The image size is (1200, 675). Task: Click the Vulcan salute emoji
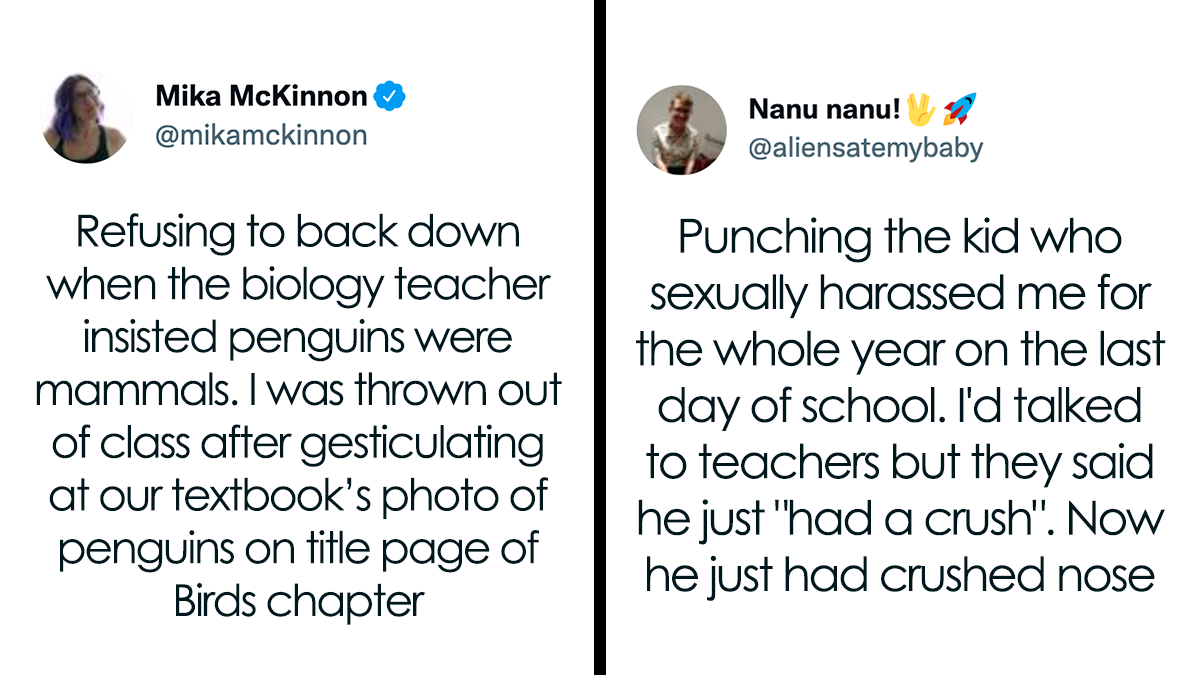tap(919, 109)
